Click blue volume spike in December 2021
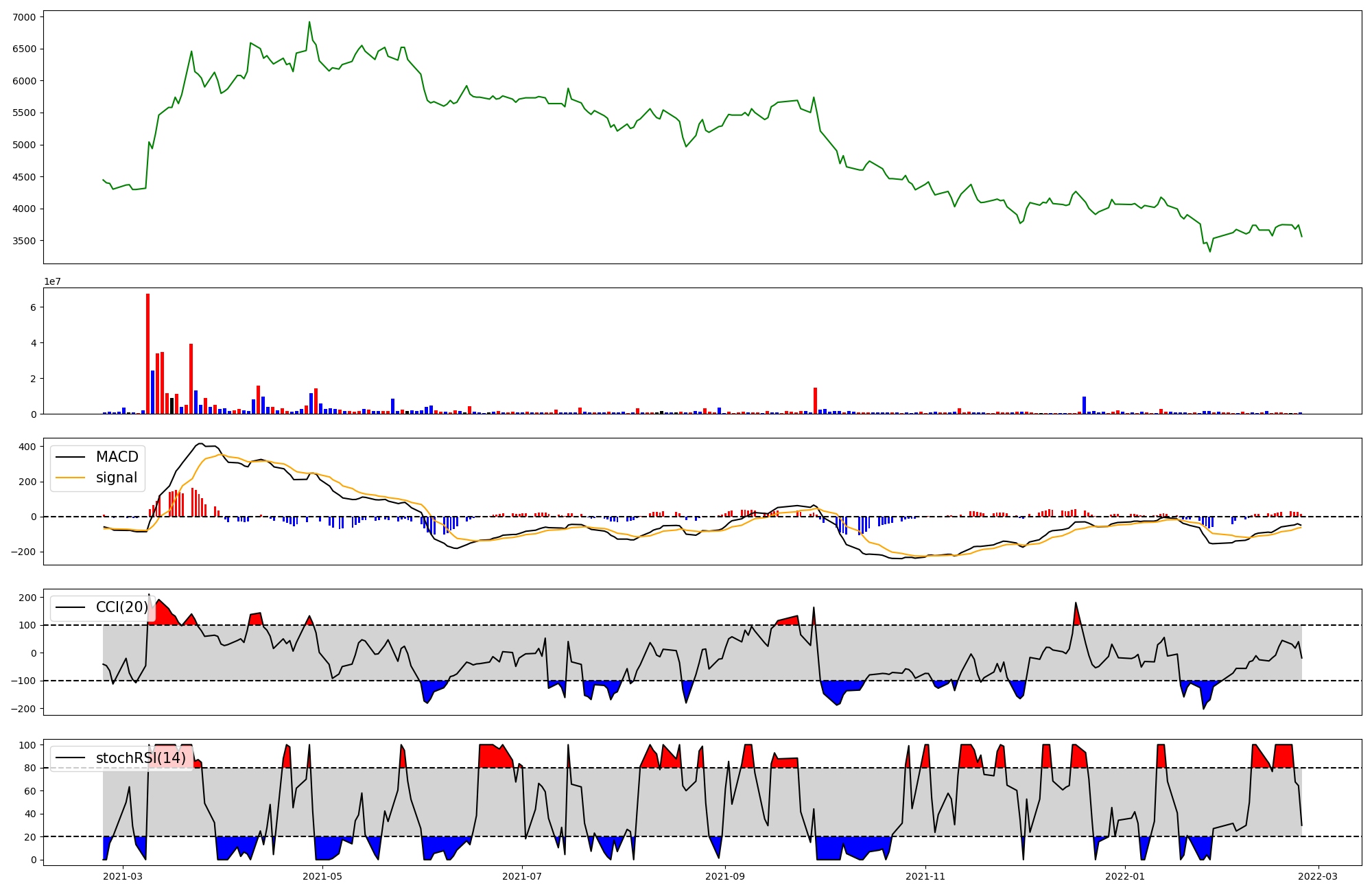 coord(1084,405)
